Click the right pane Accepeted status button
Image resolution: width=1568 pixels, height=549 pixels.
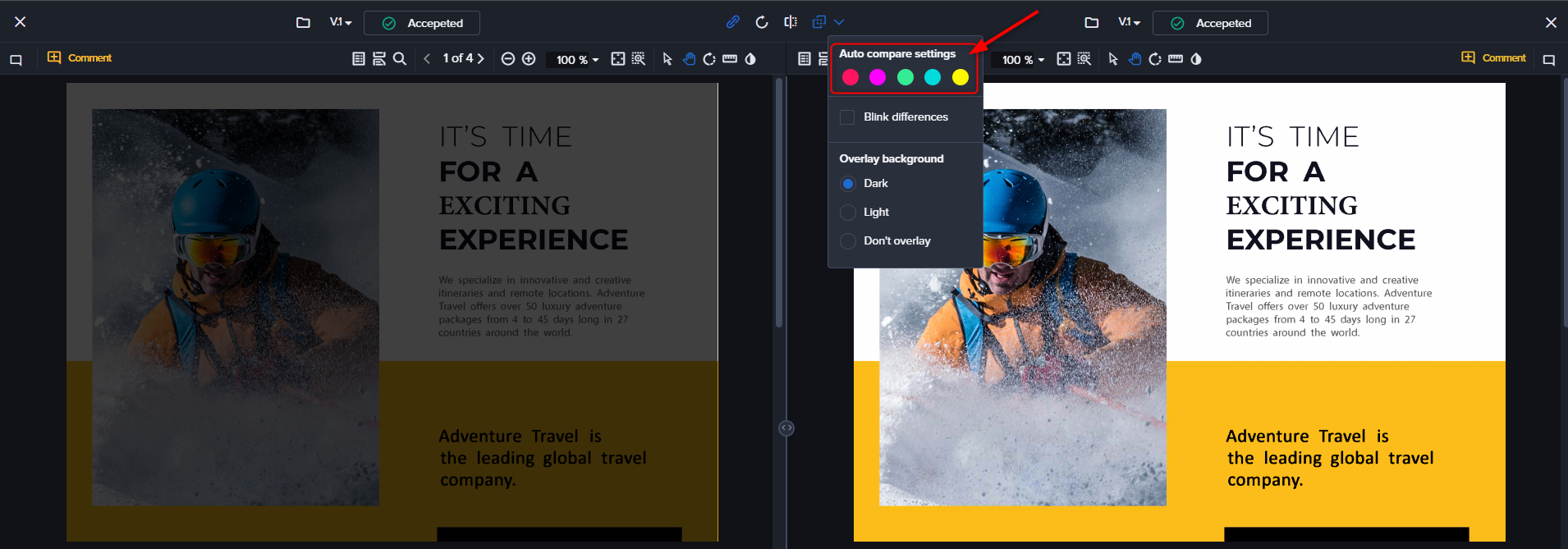coord(1209,23)
